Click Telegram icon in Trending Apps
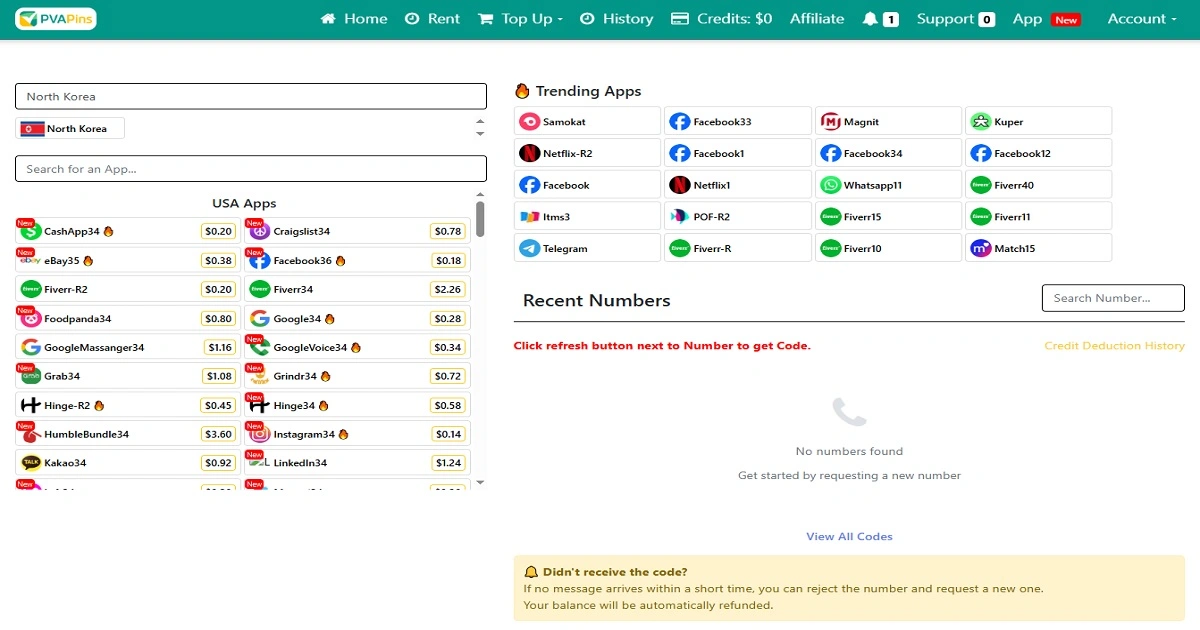The image size is (1200, 630). pos(529,248)
